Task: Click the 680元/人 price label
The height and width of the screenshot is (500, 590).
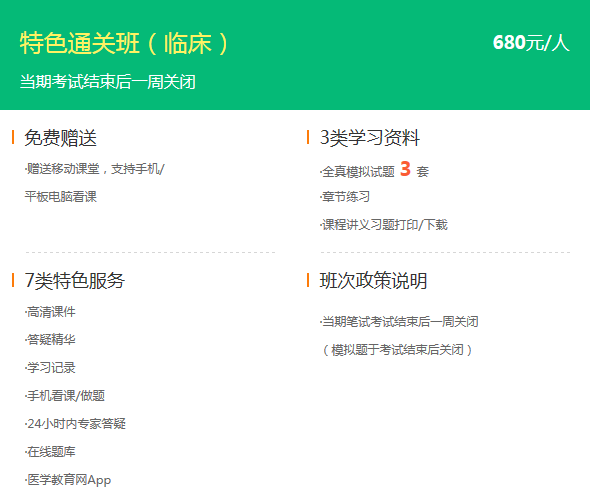Action: (531, 42)
